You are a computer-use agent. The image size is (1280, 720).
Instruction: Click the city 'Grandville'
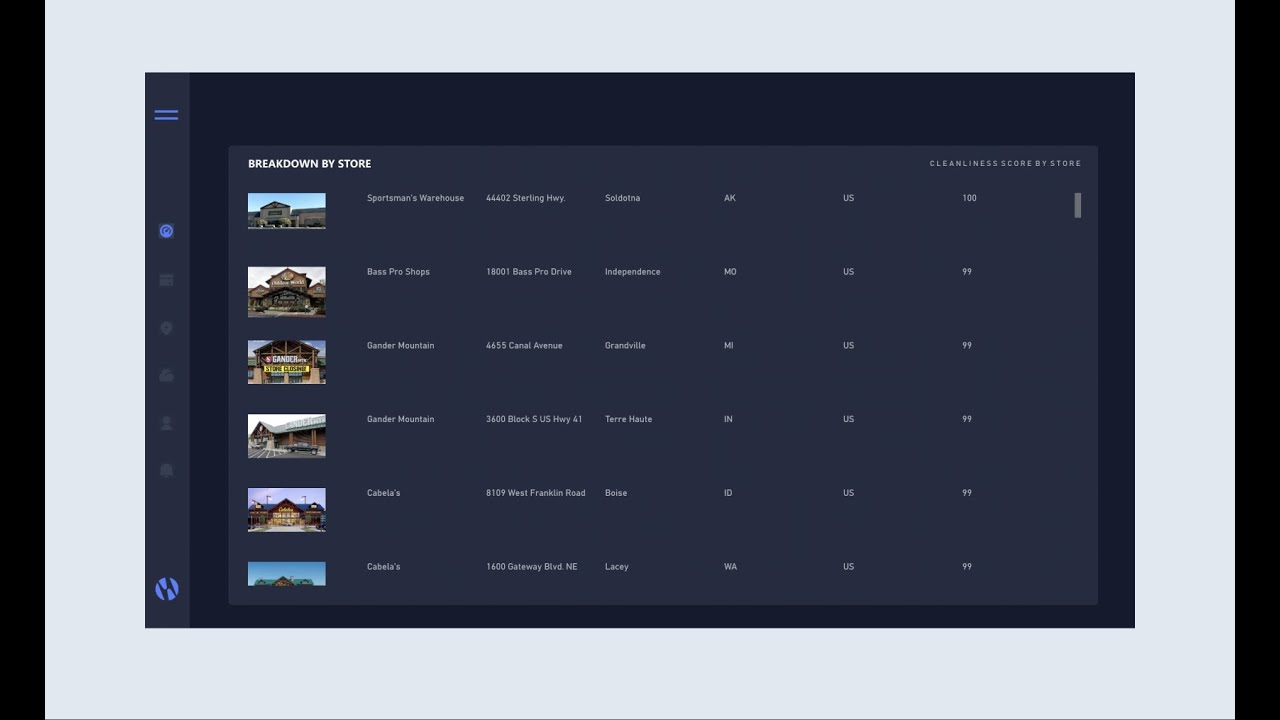pyautogui.click(x=625, y=346)
